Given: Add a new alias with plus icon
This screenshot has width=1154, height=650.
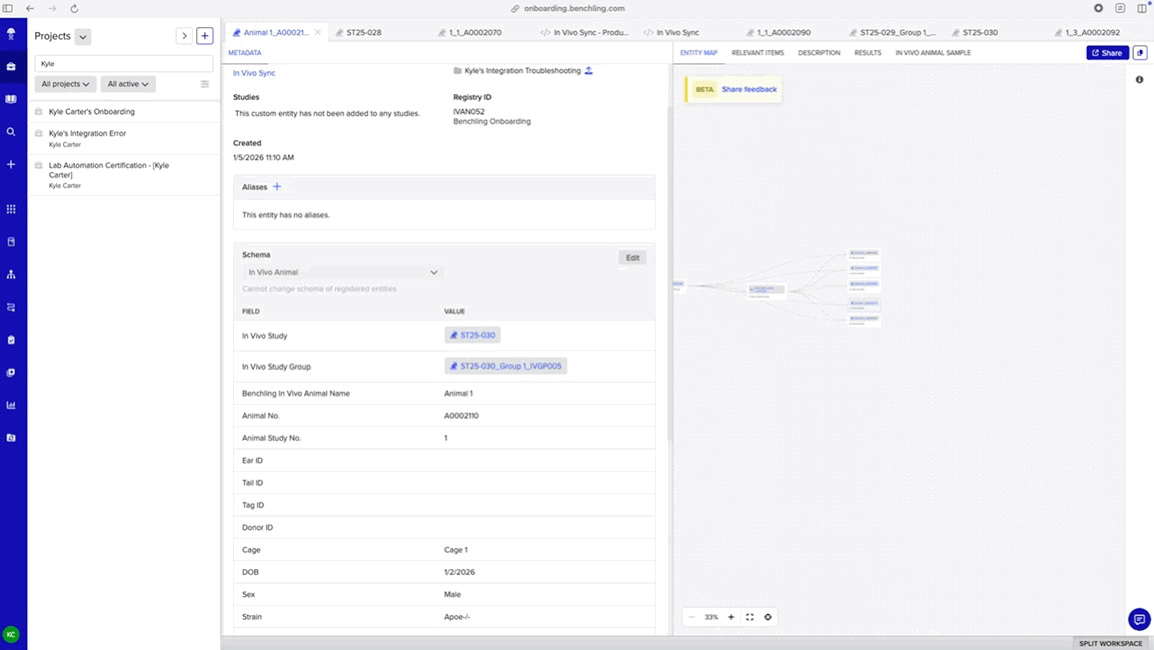Looking at the screenshot, I should coord(277,187).
